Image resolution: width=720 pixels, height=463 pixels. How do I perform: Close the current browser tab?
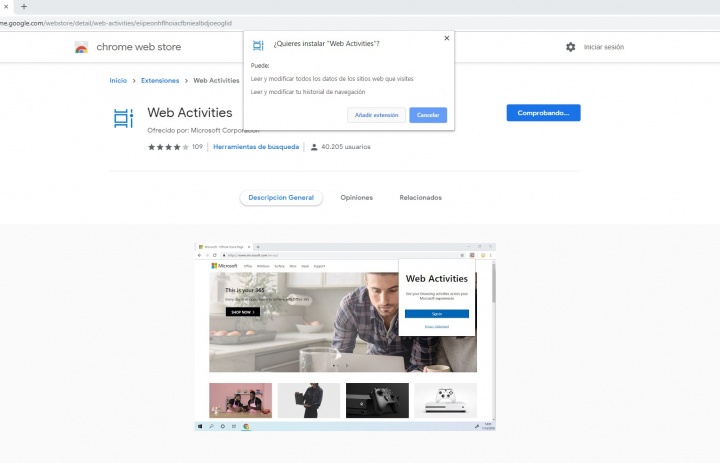pyautogui.click(x=6, y=6)
